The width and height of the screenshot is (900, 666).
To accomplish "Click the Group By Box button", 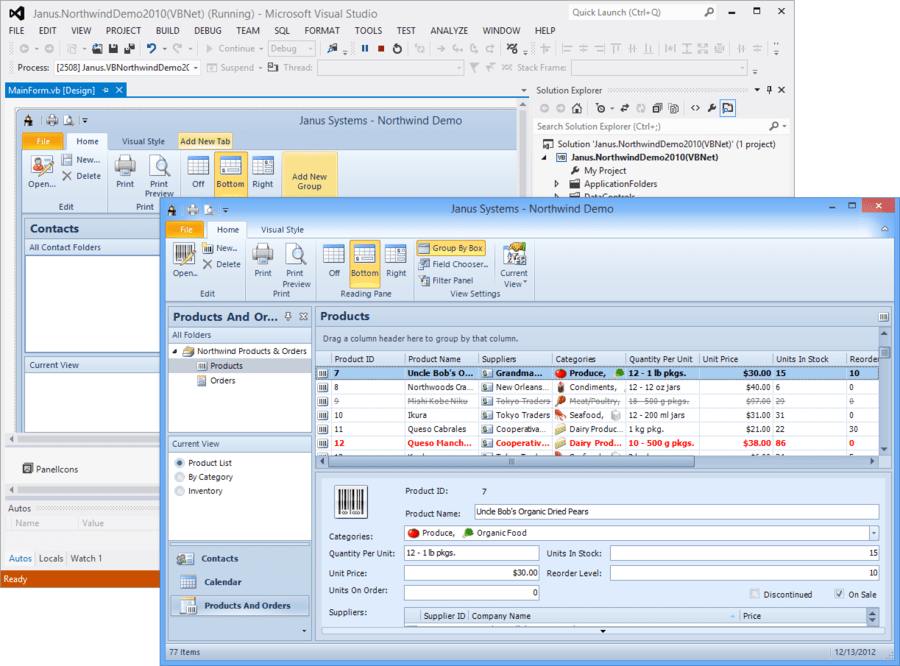I will 451,248.
